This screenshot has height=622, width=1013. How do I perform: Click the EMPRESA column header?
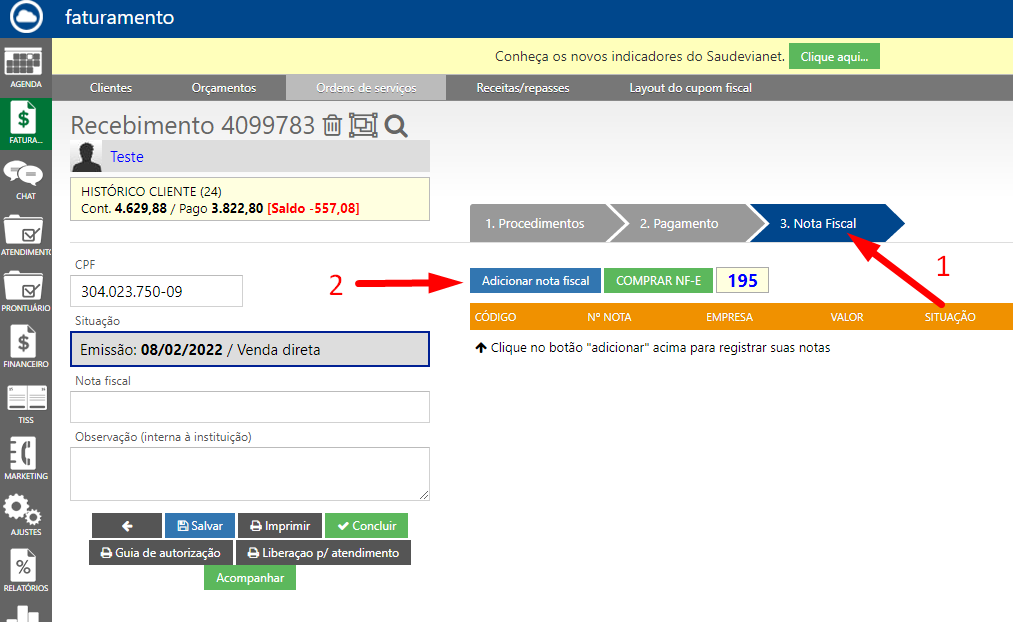pyautogui.click(x=729, y=317)
